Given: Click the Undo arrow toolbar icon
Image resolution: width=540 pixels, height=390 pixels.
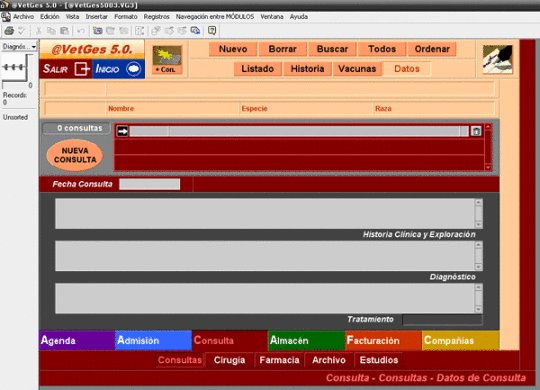Looking at the screenshot, I should (81, 31).
